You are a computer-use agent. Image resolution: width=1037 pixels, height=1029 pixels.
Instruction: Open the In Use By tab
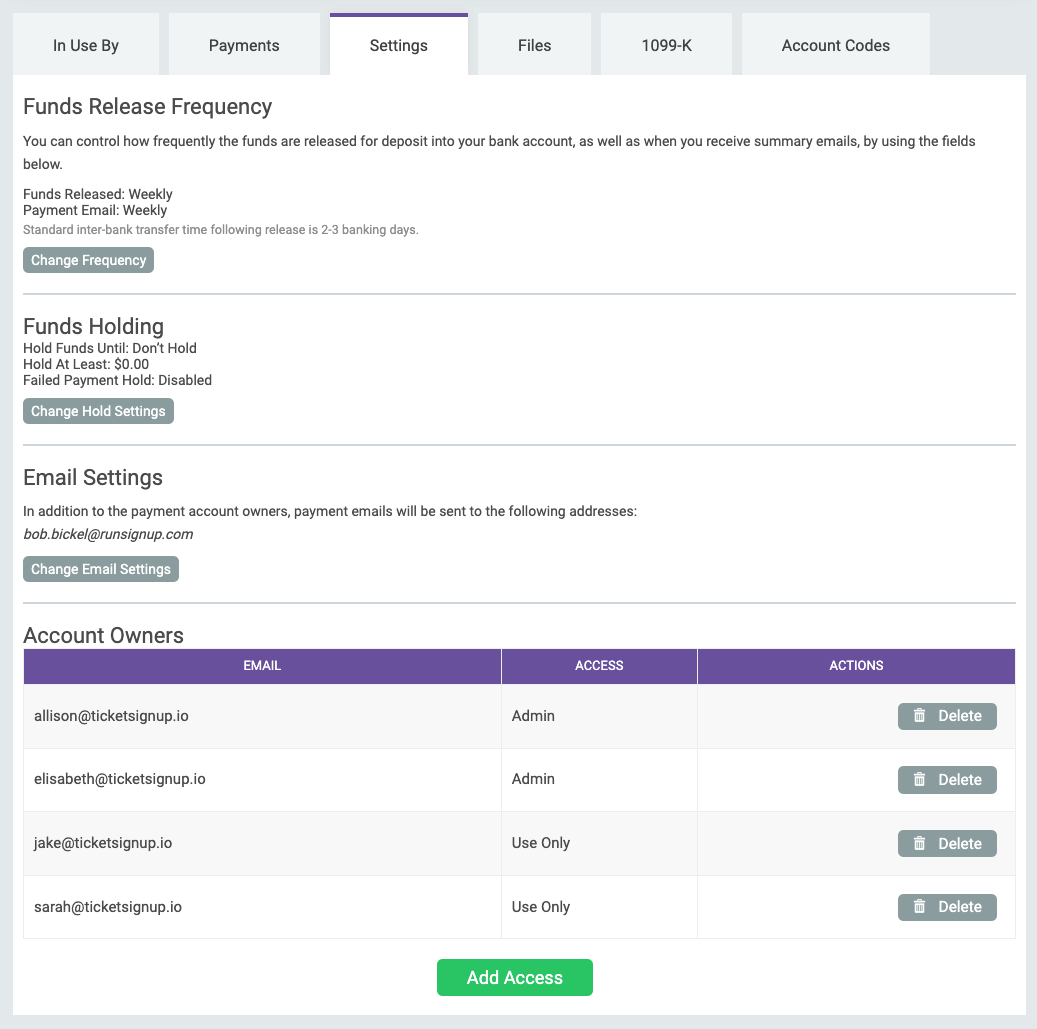click(86, 45)
